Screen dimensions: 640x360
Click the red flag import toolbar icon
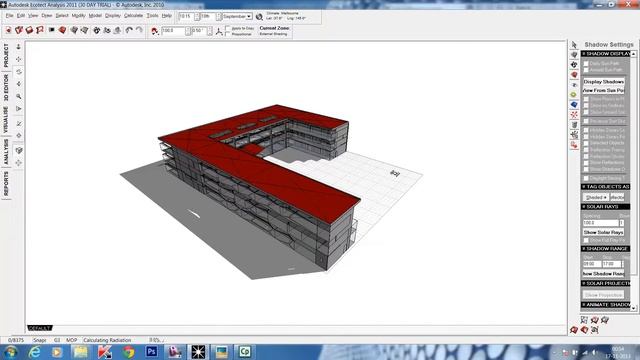(40, 30)
